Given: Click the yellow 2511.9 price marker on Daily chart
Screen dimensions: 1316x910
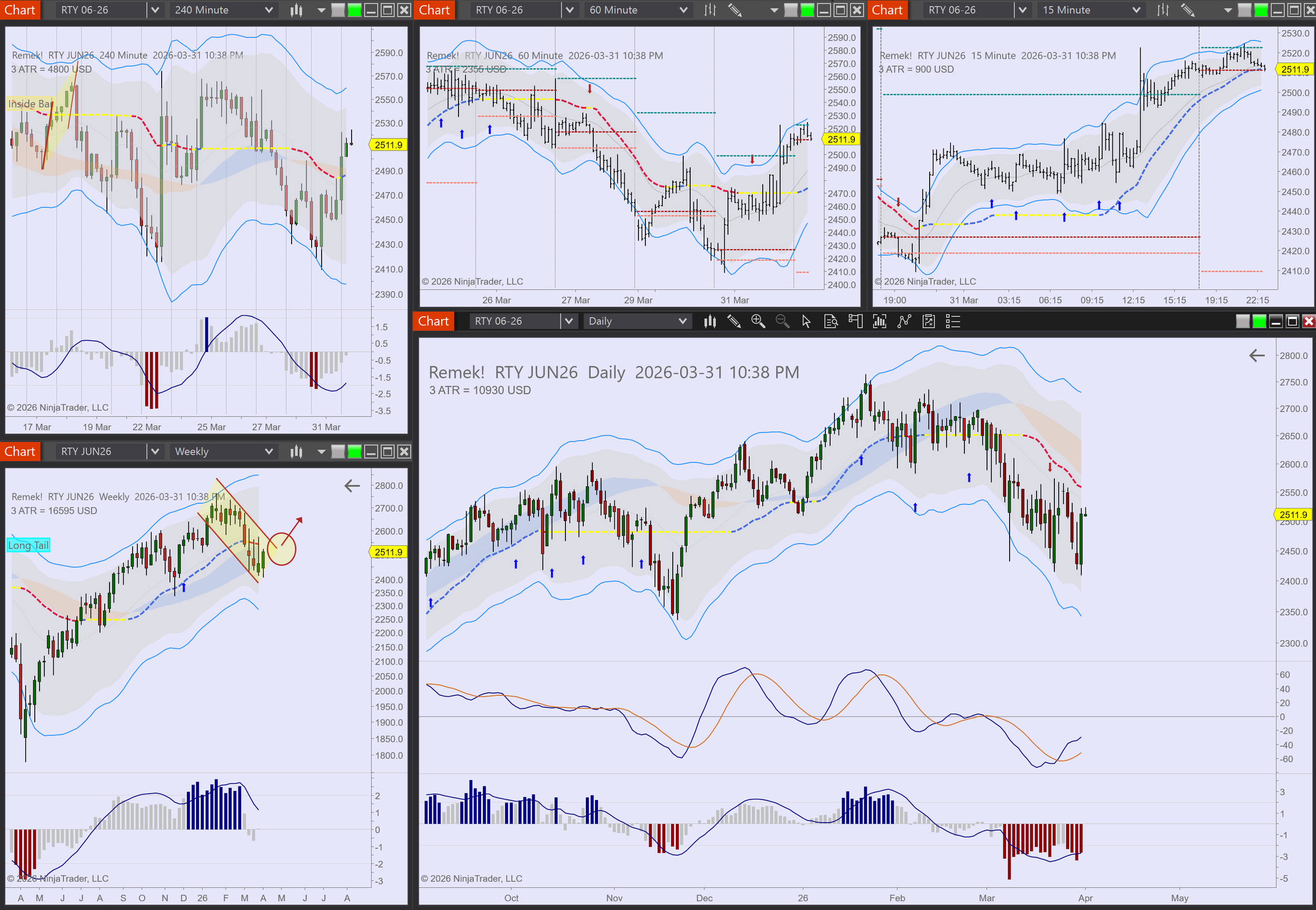Looking at the screenshot, I should tap(1293, 514).
